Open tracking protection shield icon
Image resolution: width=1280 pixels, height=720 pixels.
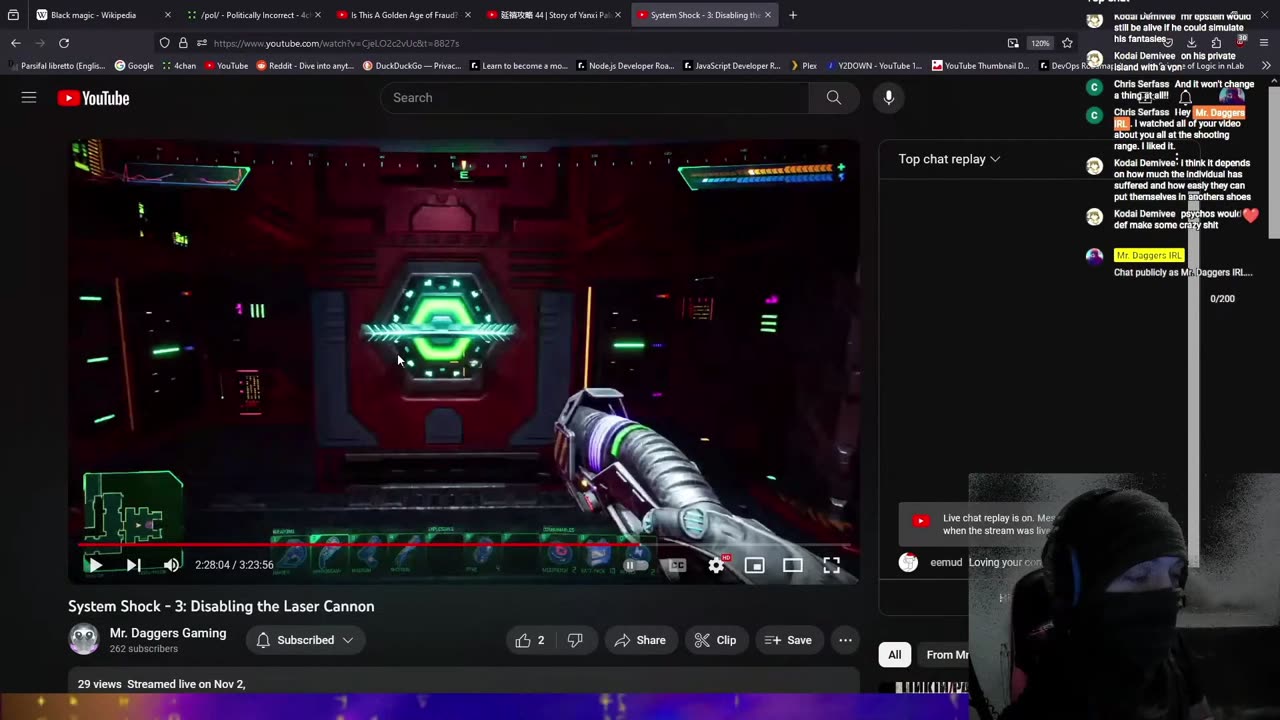(x=164, y=43)
